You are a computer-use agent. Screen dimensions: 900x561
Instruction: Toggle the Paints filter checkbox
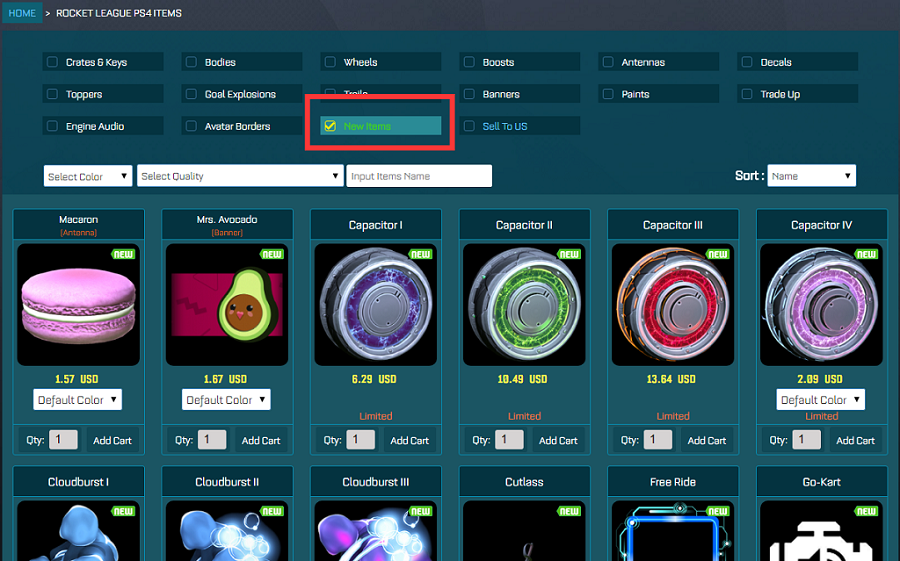608,94
